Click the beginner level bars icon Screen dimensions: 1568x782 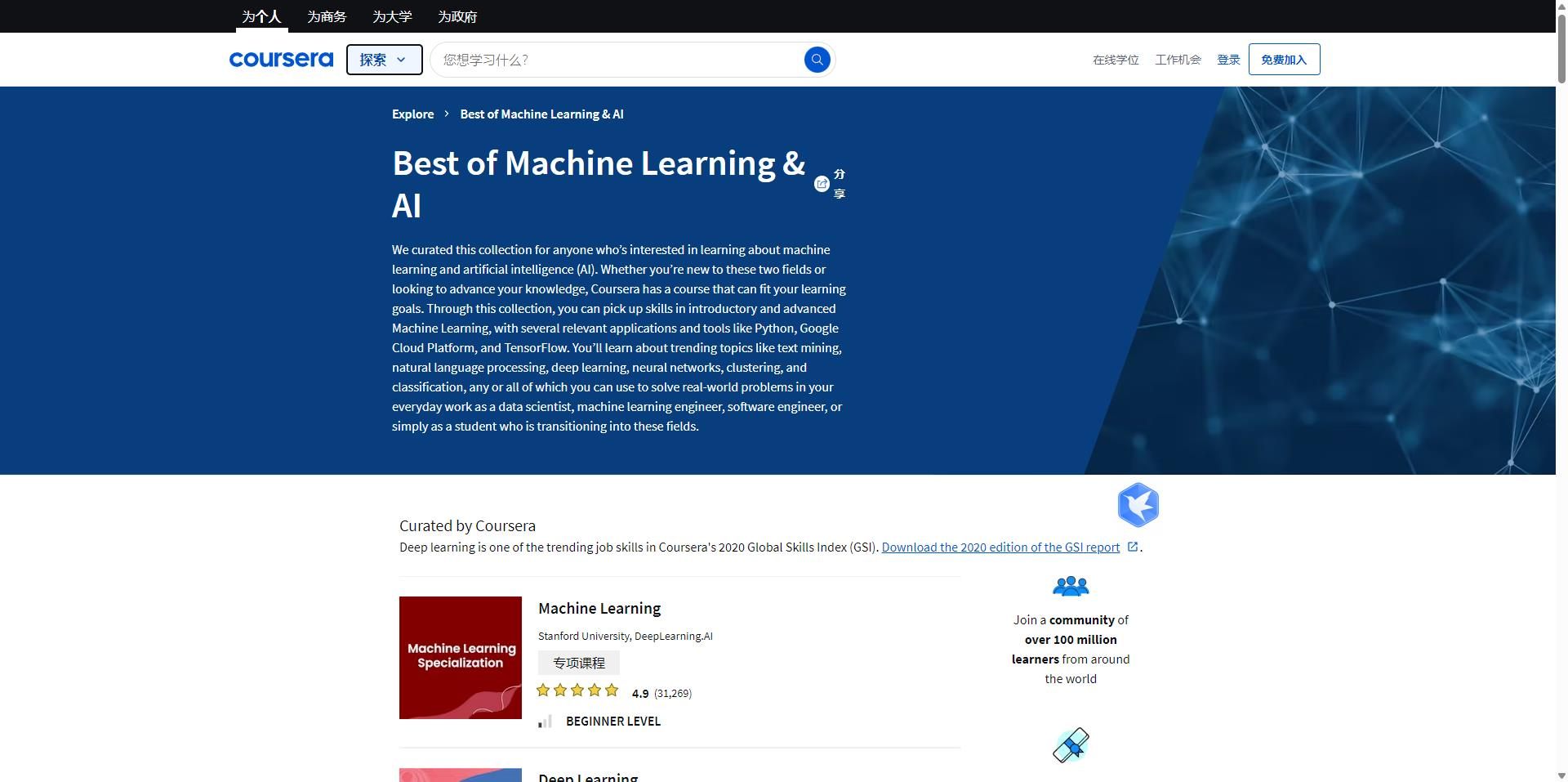546,721
